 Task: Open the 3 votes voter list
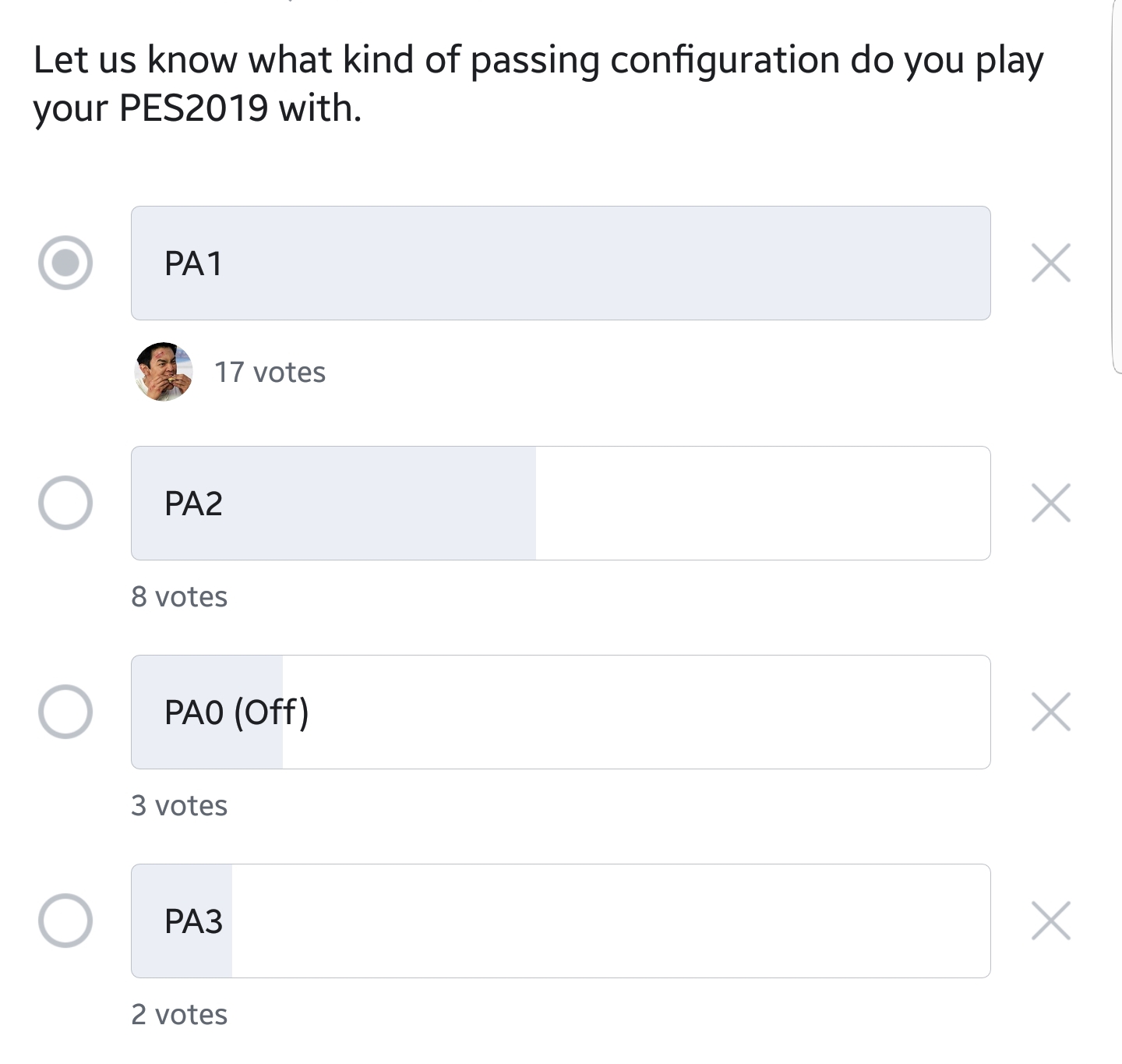pyautogui.click(x=179, y=806)
